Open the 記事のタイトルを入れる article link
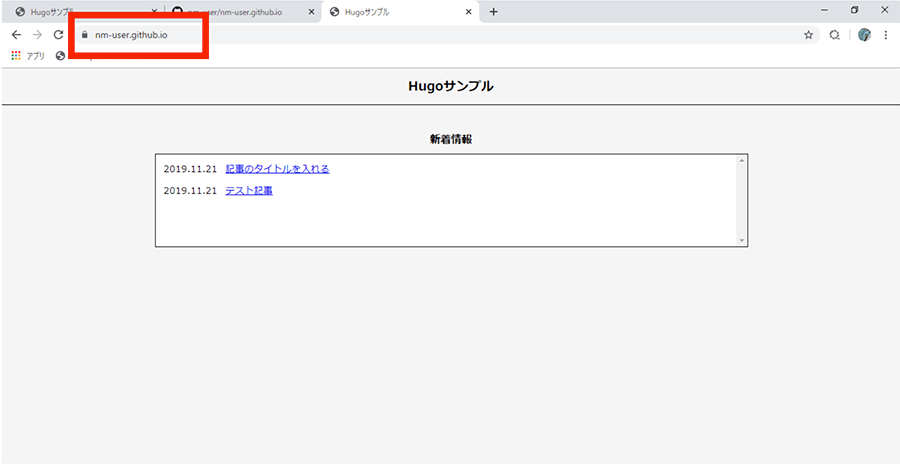Image resolution: width=900 pixels, height=464 pixels. 278,169
